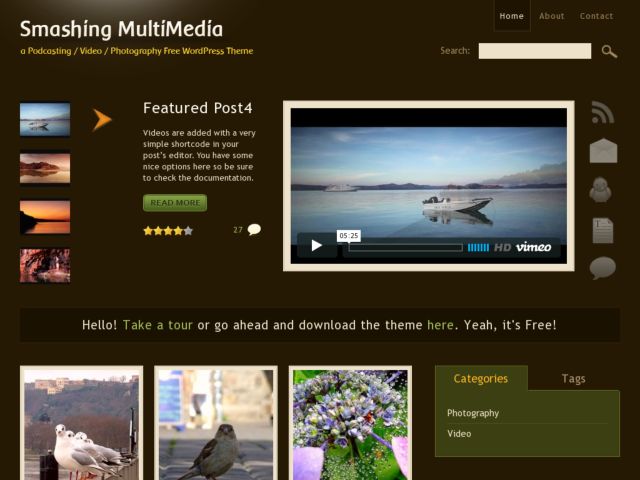
Task: Adjust the Vimeo volume bars
Action: [478, 247]
